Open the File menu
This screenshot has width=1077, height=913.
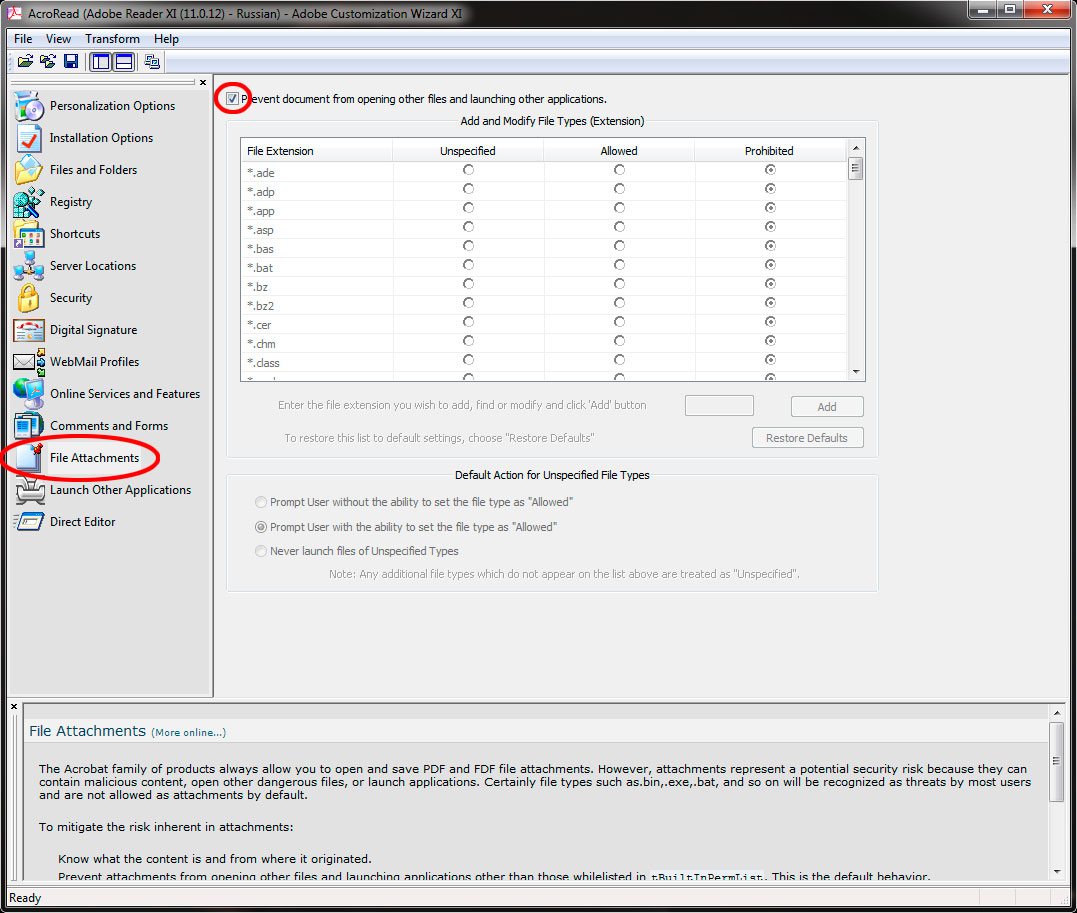point(23,38)
